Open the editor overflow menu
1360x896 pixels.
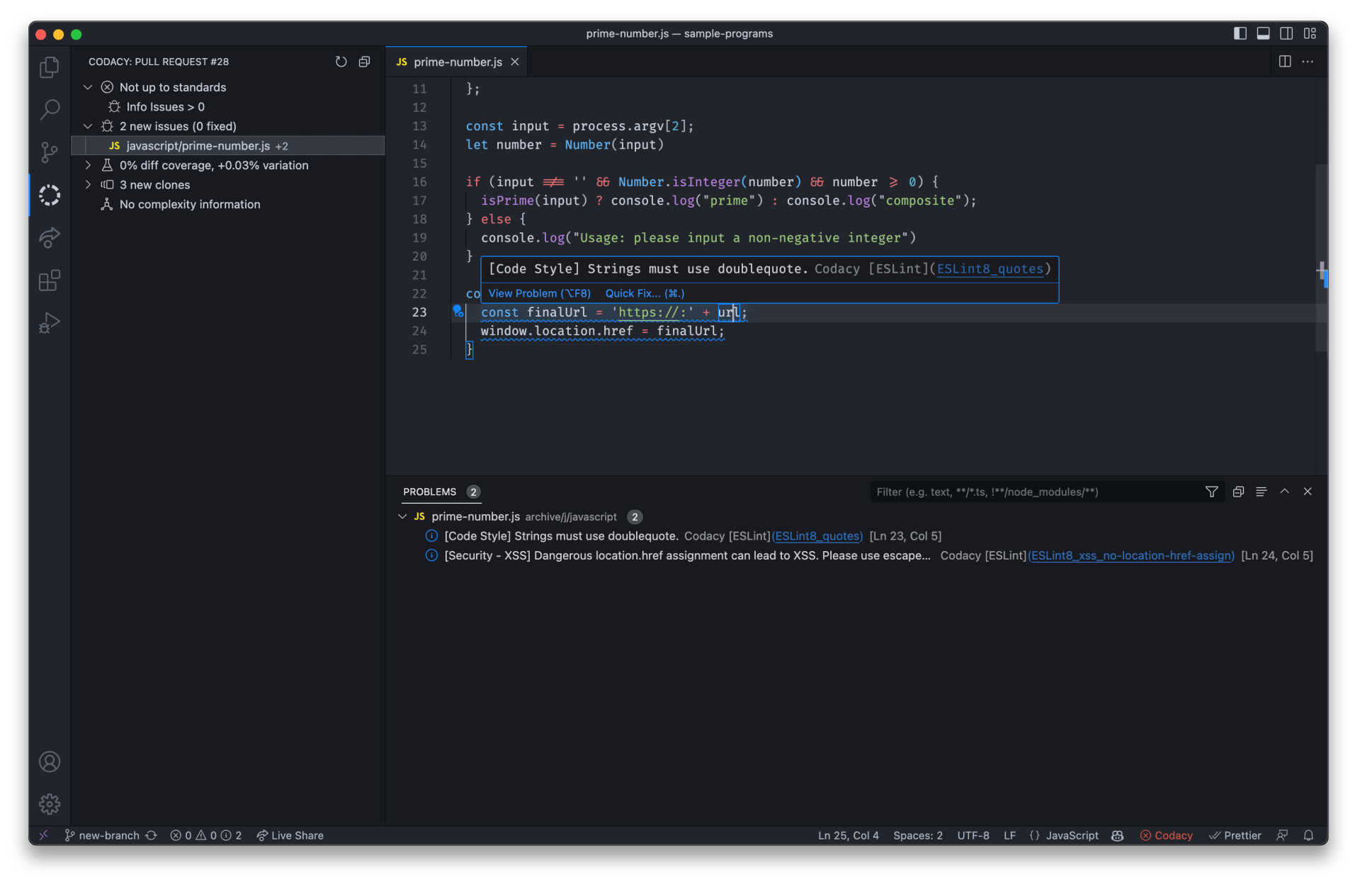point(1308,62)
